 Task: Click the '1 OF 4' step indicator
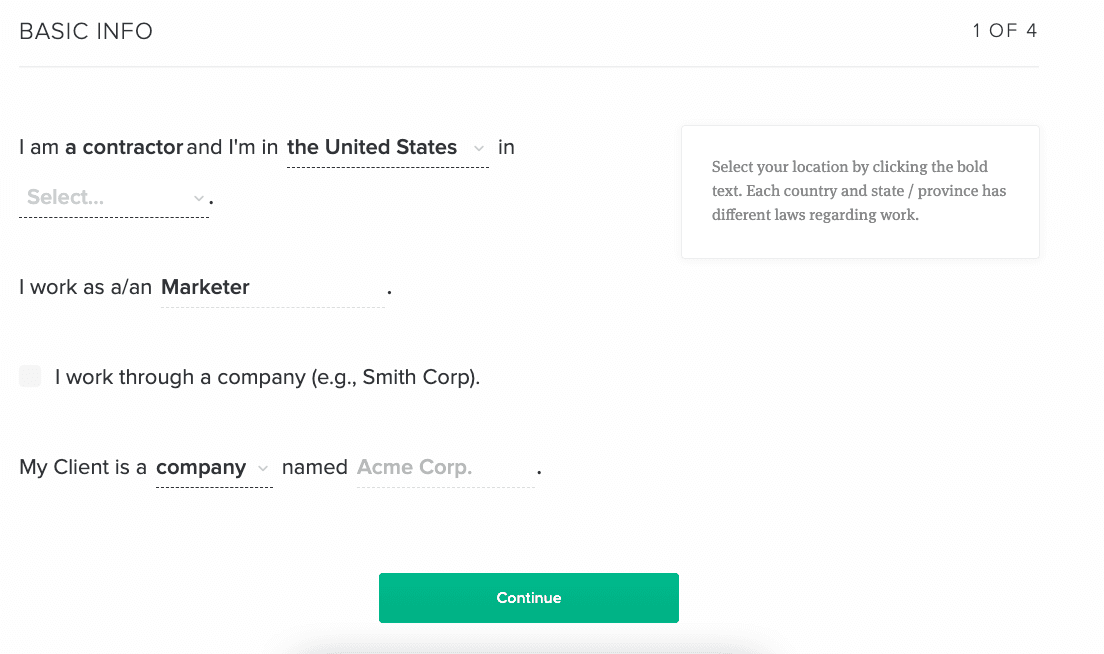(1003, 30)
